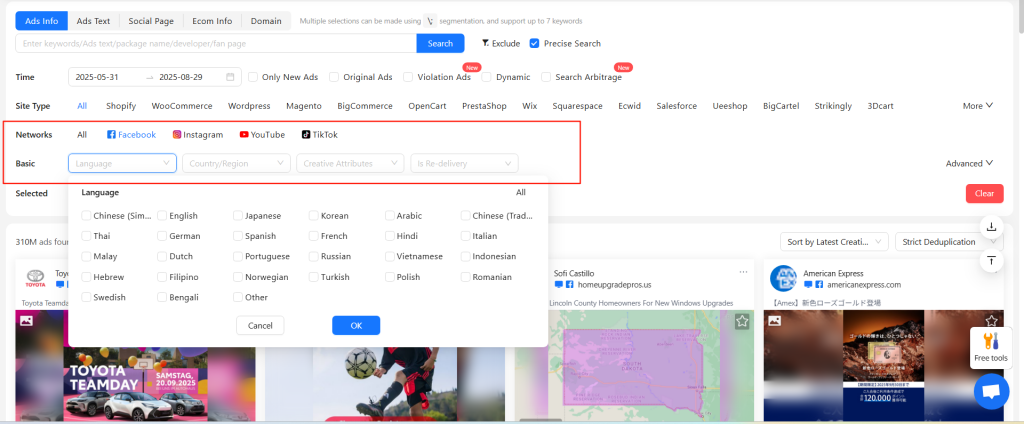Viewport: 1024px width, 424px height.
Task: Open the blue chat support bubble
Action: click(991, 391)
